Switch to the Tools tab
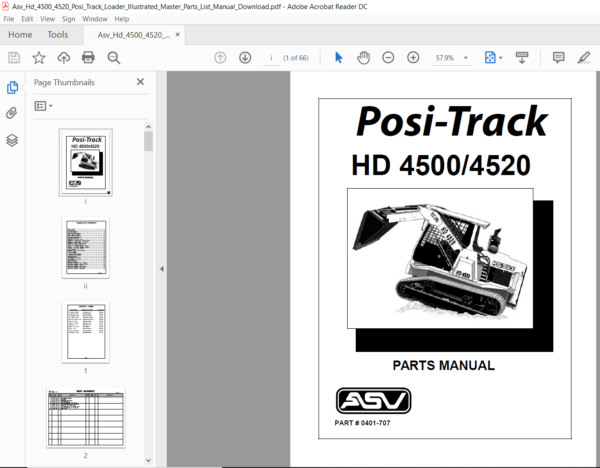The width and height of the screenshot is (600, 468). (58, 35)
